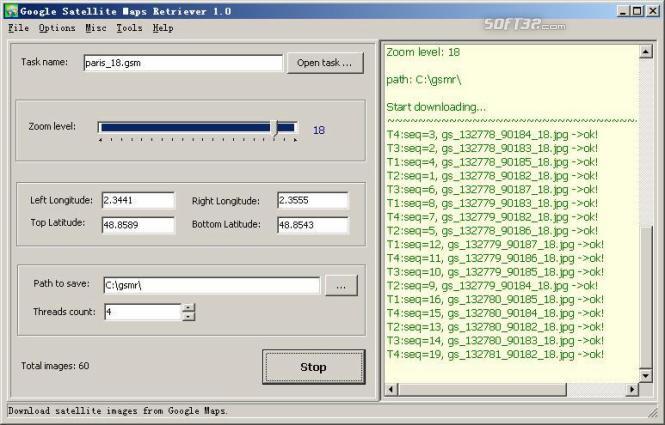Select log entry T3:seq=10 gs_132779_90185
The image size is (665, 425).
[x=495, y=272]
